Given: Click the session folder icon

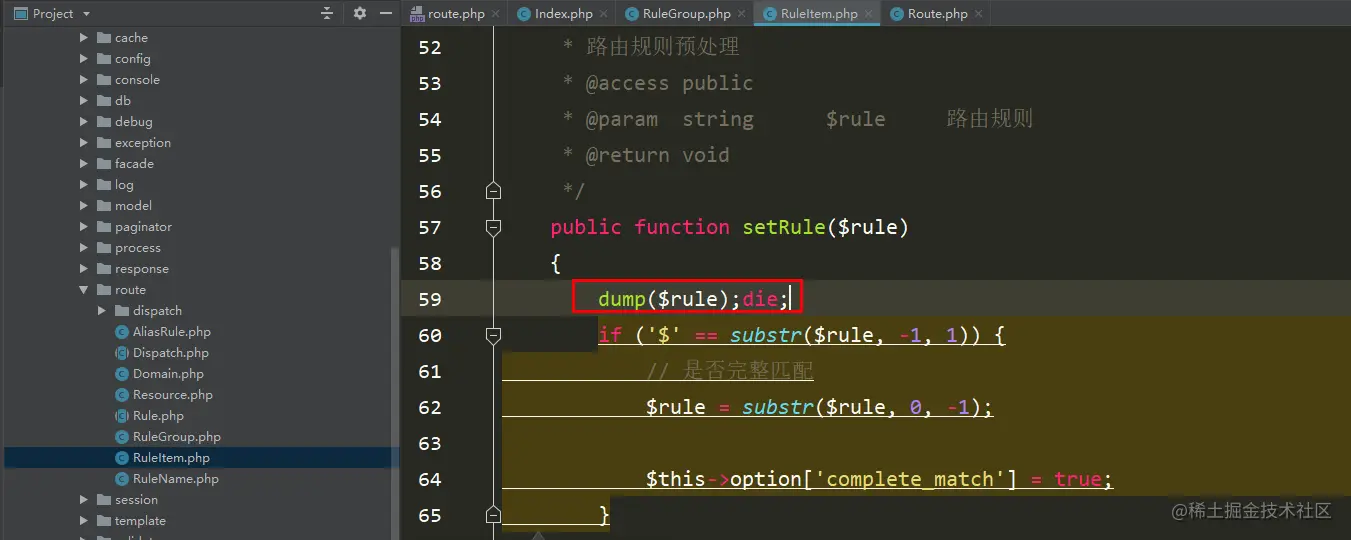Looking at the screenshot, I should point(104,500).
